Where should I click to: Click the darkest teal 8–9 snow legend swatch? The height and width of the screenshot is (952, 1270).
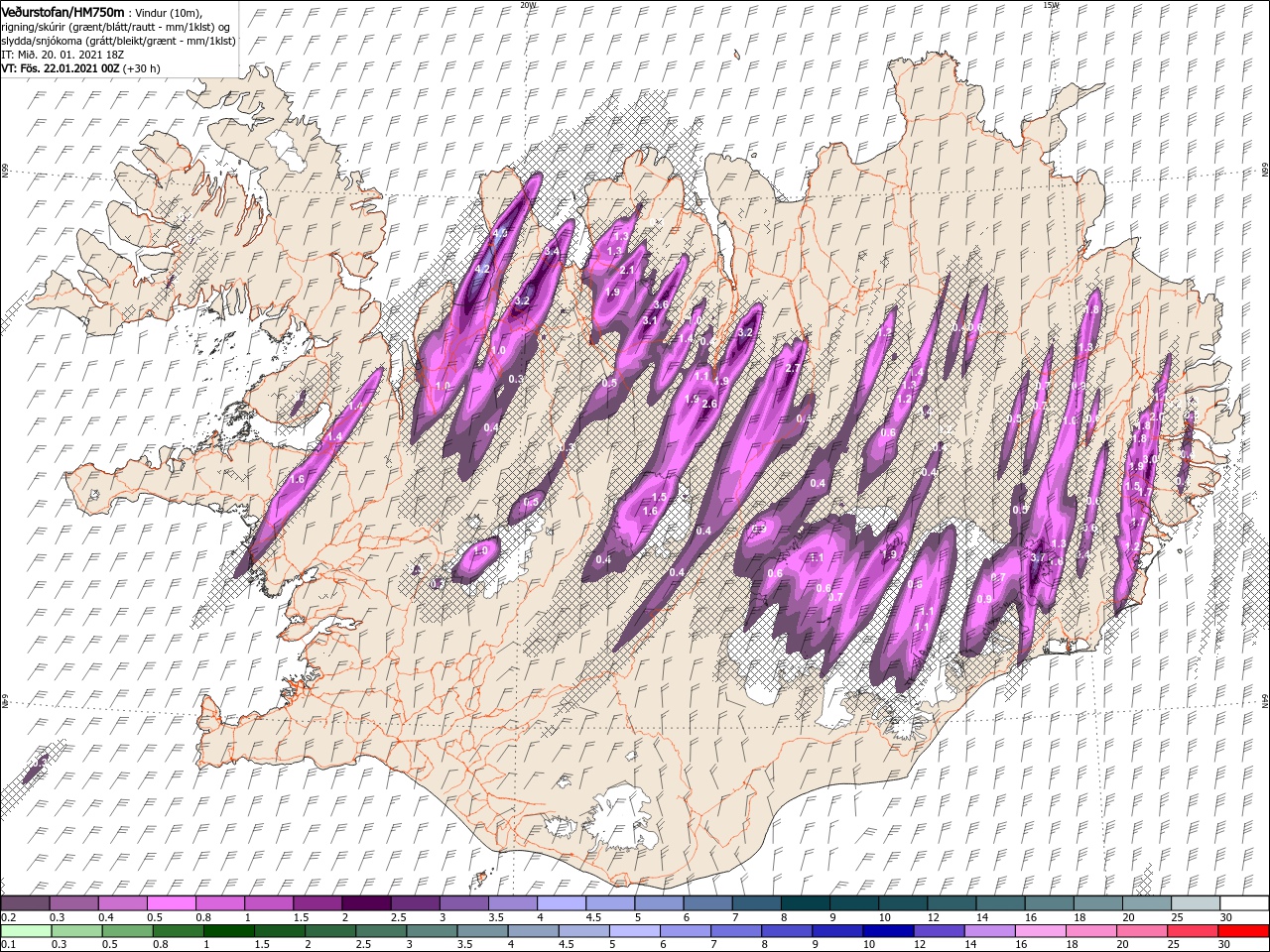click(806, 902)
